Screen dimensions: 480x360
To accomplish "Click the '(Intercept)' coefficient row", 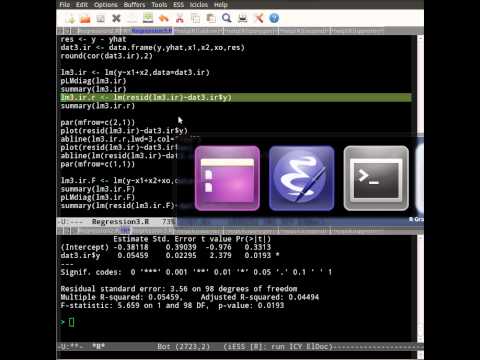I will click(166, 247).
